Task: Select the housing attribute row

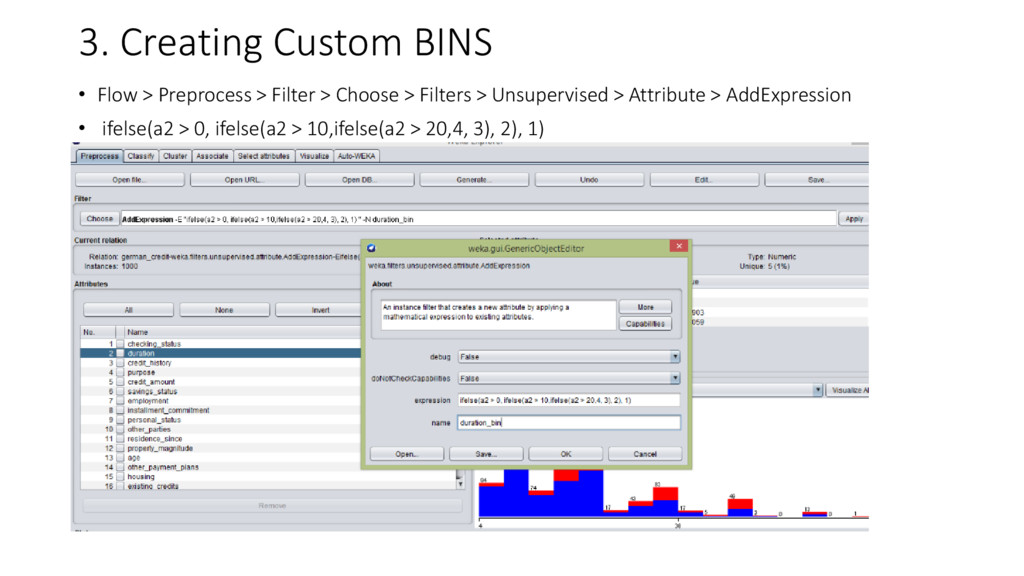Action: click(x=268, y=477)
